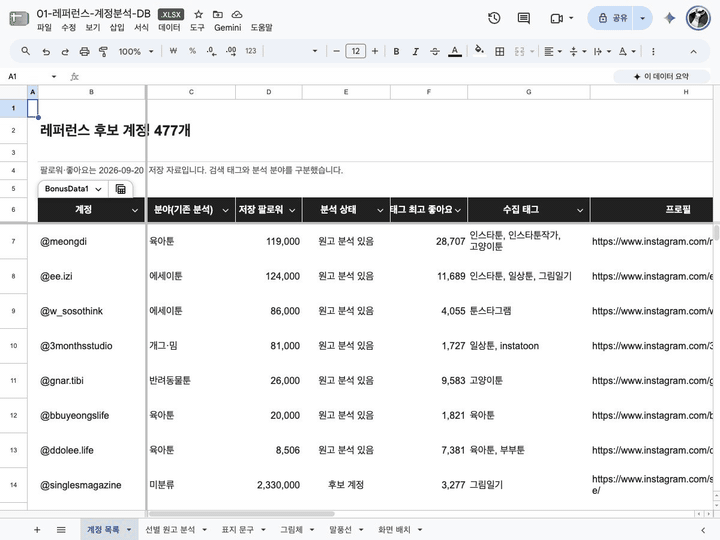720x540 pixels.
Task: Decrease font size minus button
Action: (x=336, y=51)
